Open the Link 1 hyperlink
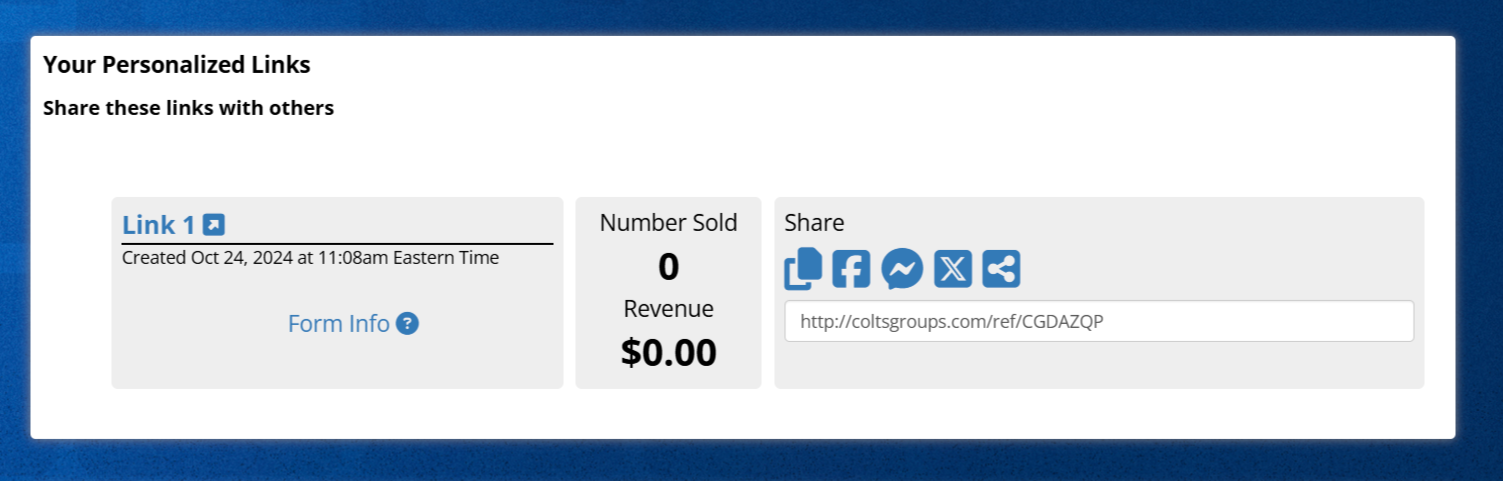The image size is (1503, 481). tap(158, 226)
